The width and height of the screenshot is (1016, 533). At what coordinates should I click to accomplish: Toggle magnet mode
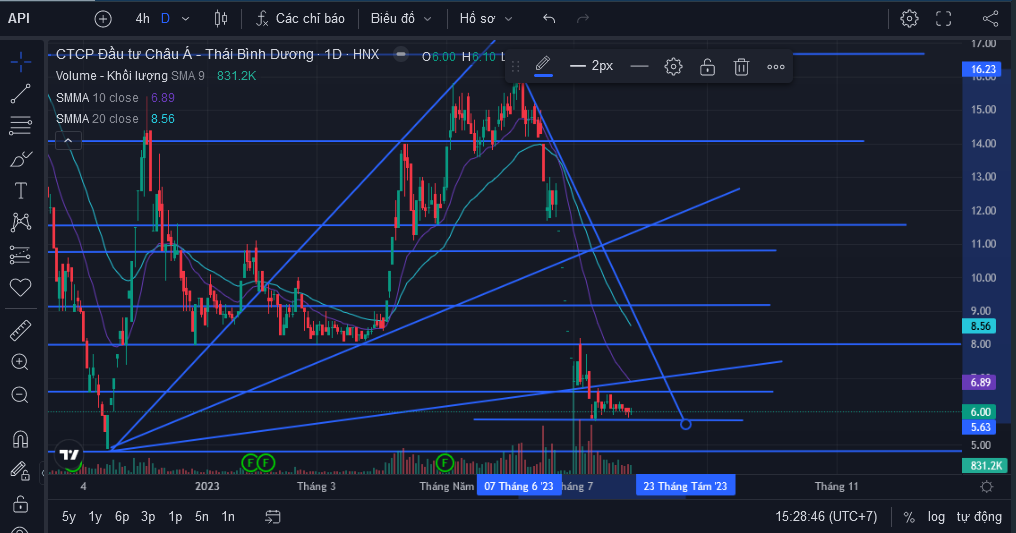(21, 439)
